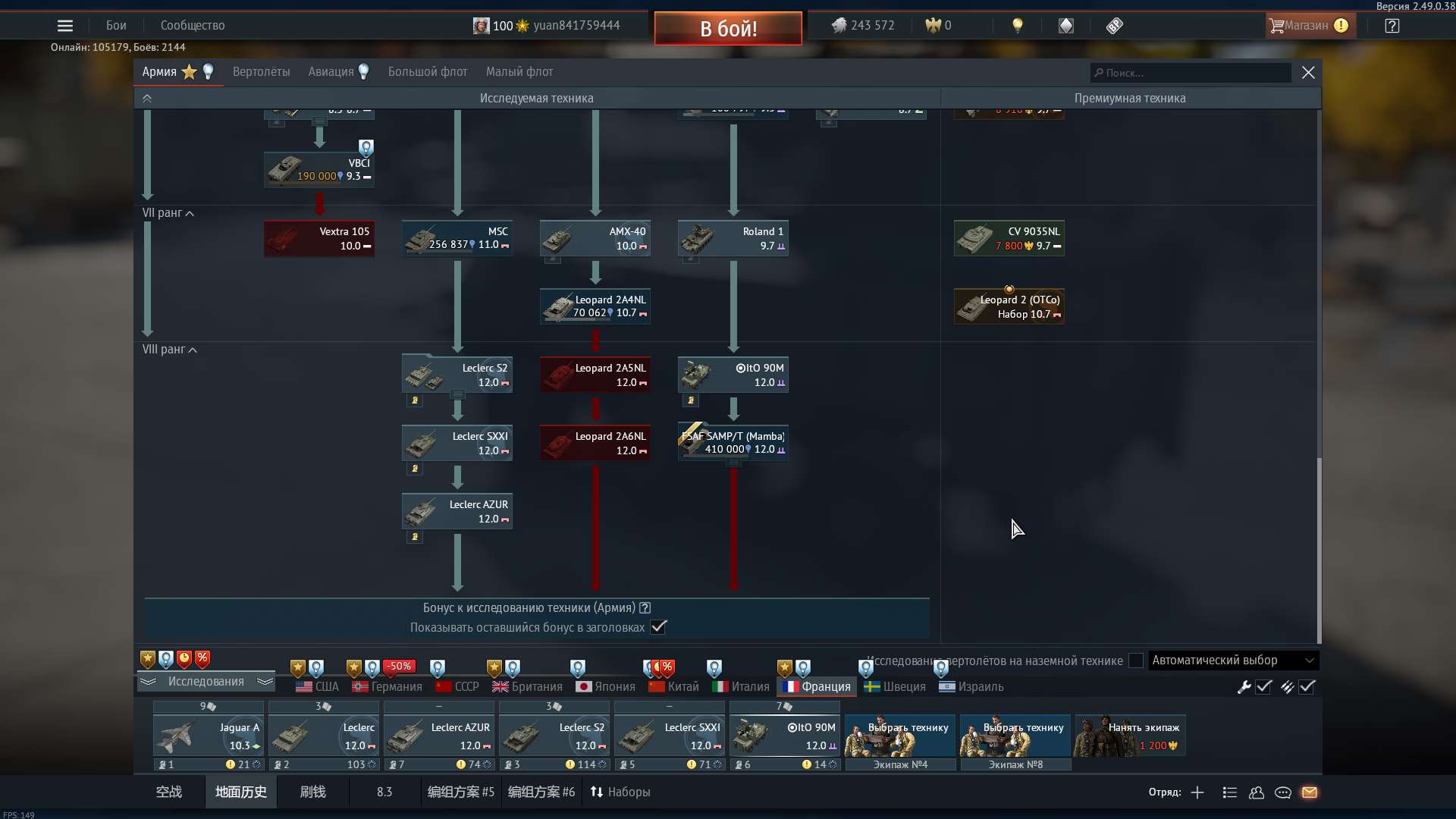
Task: Click the Golden Eagles currency icon
Action: pyautogui.click(x=933, y=26)
